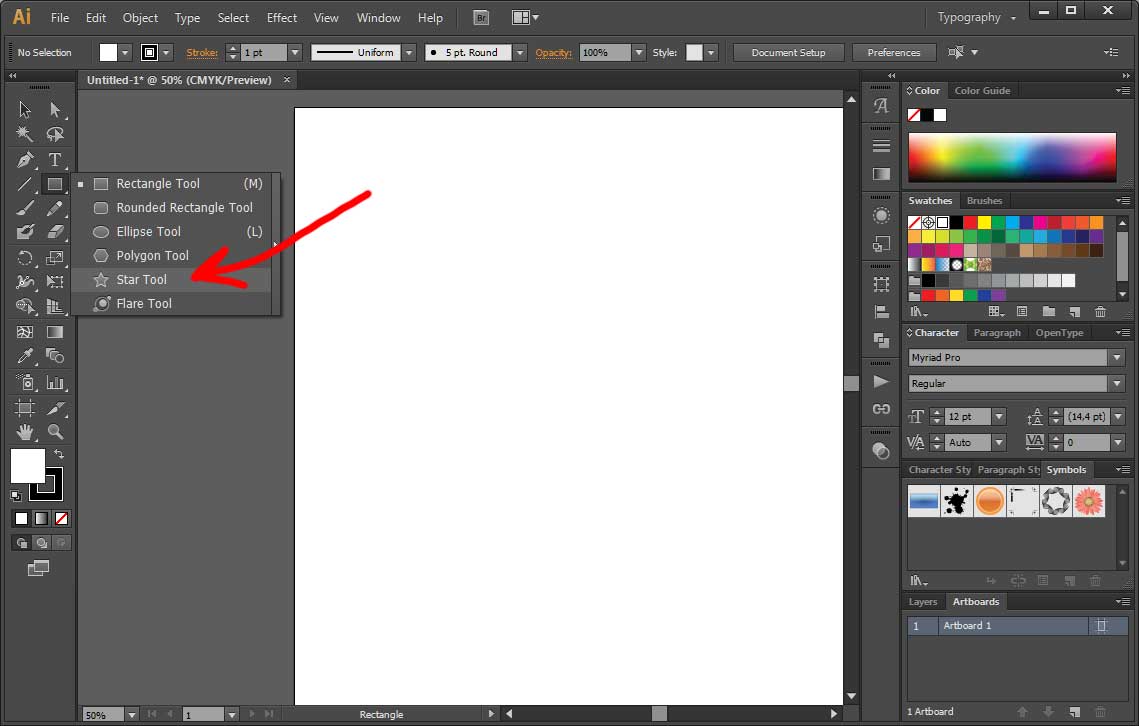Select the Mesh tool
This screenshot has width=1139, height=726.
tap(24, 331)
